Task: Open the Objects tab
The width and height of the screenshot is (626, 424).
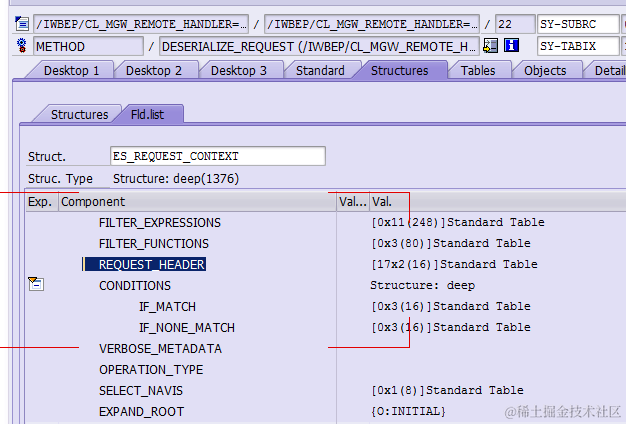Action: pos(545,71)
